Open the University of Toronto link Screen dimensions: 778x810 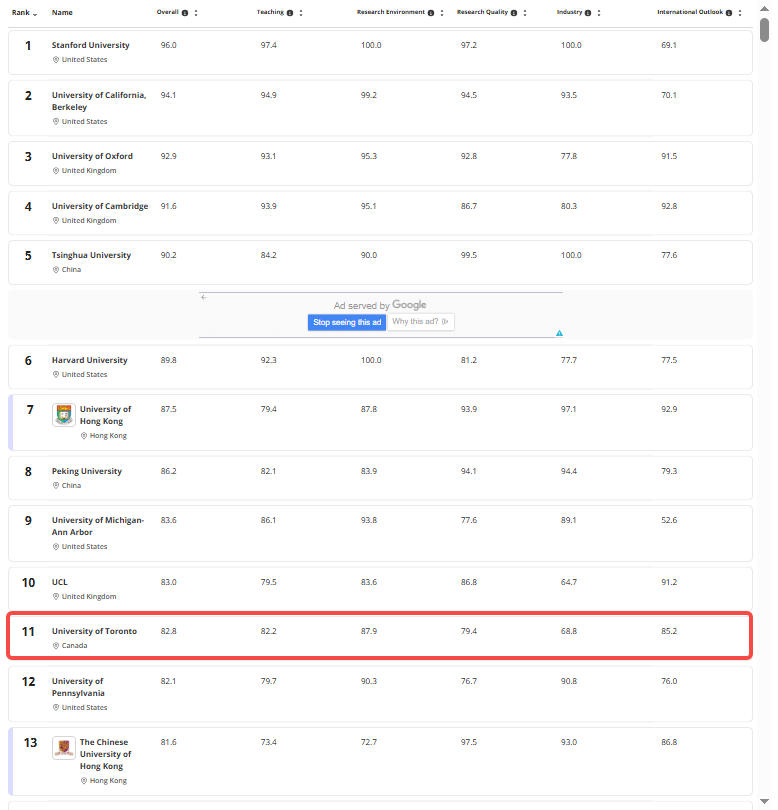tap(94, 631)
